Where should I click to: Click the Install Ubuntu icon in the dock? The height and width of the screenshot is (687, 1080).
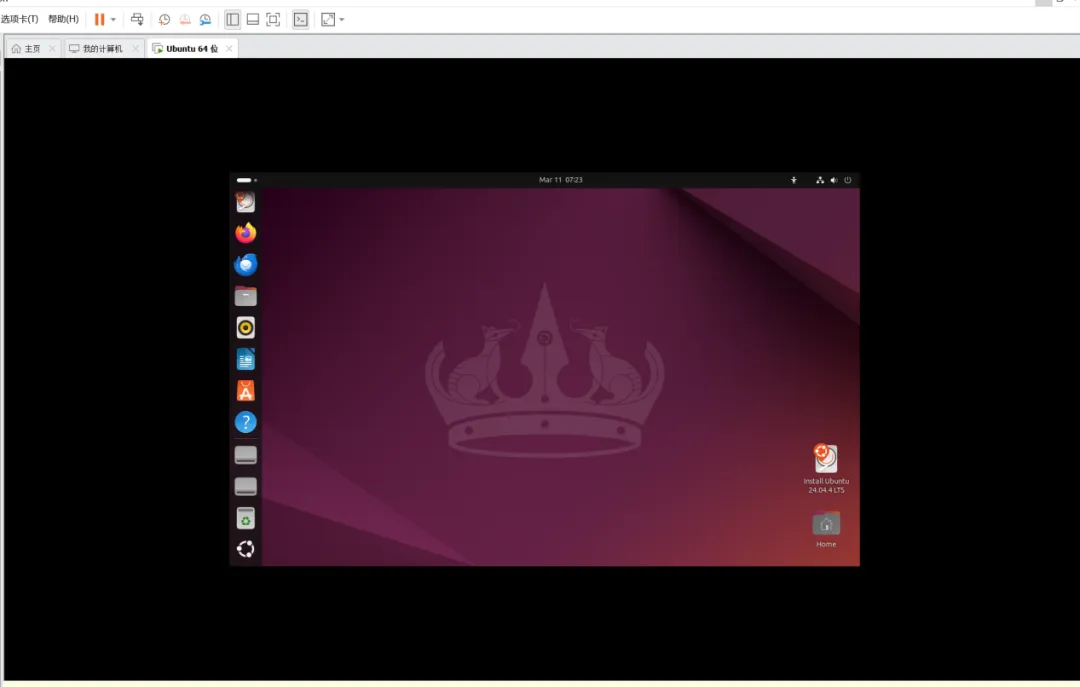246,202
